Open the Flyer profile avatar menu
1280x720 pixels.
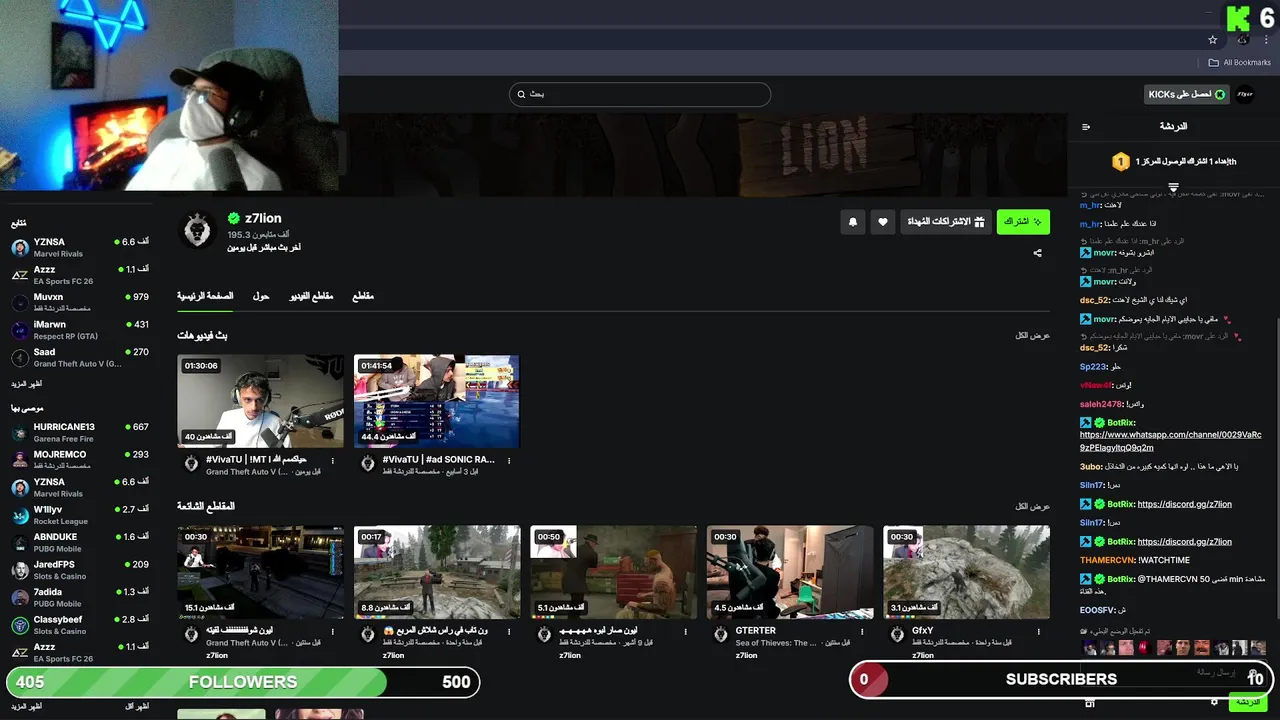[1245, 94]
